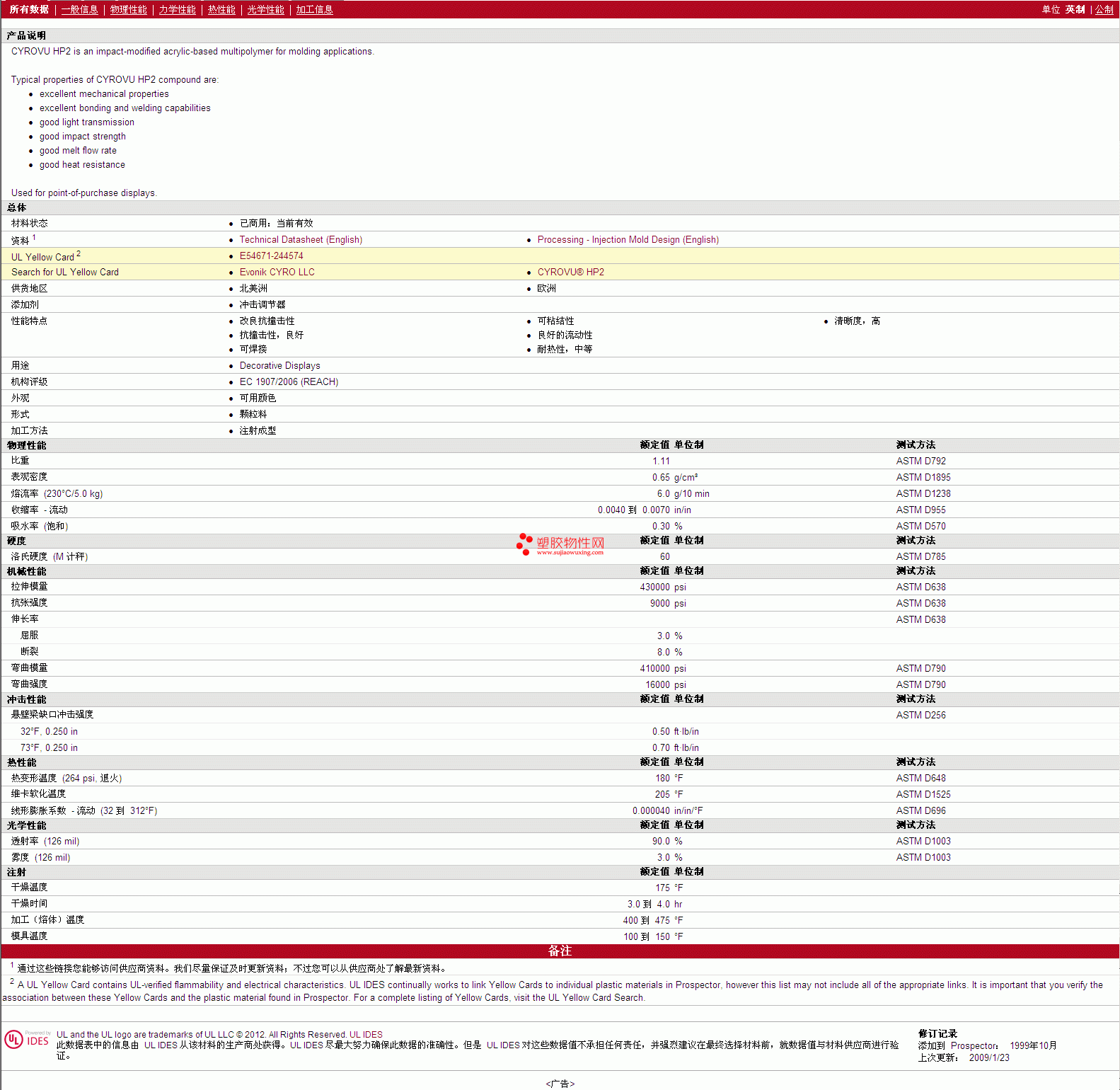Switch to 一般信息 tab

pos(79,9)
